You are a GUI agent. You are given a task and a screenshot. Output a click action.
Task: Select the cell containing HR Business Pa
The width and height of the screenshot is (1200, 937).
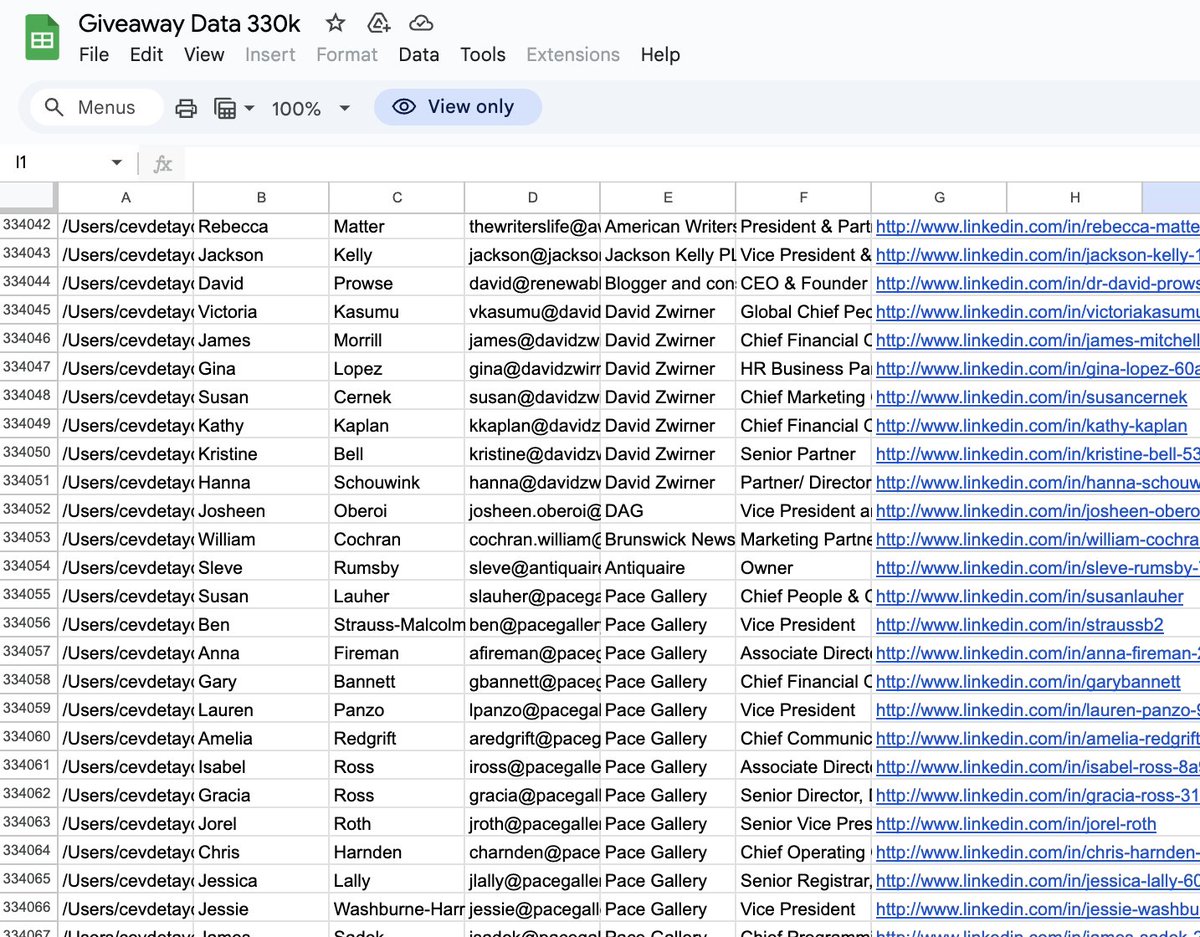[x=803, y=369]
